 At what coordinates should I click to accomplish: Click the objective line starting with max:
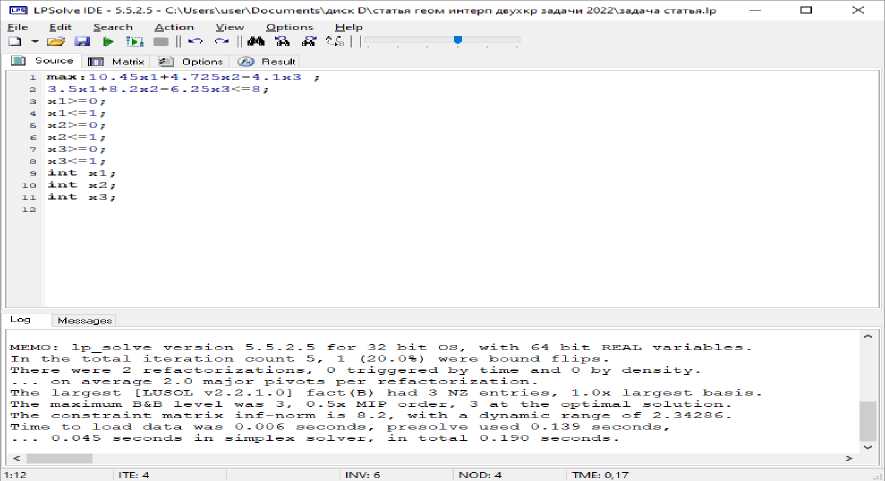coord(183,77)
